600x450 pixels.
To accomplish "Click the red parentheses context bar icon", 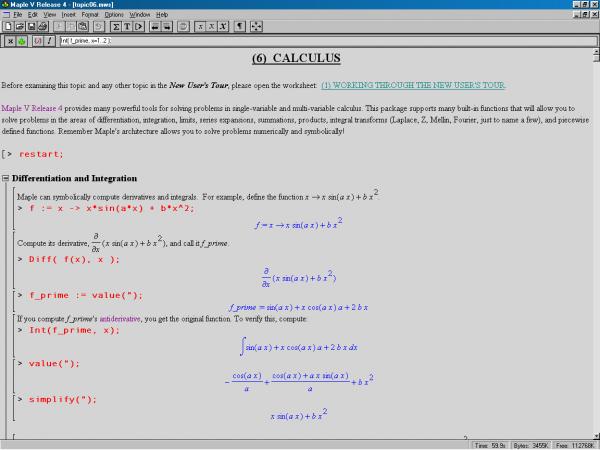I will (x=38, y=41).
